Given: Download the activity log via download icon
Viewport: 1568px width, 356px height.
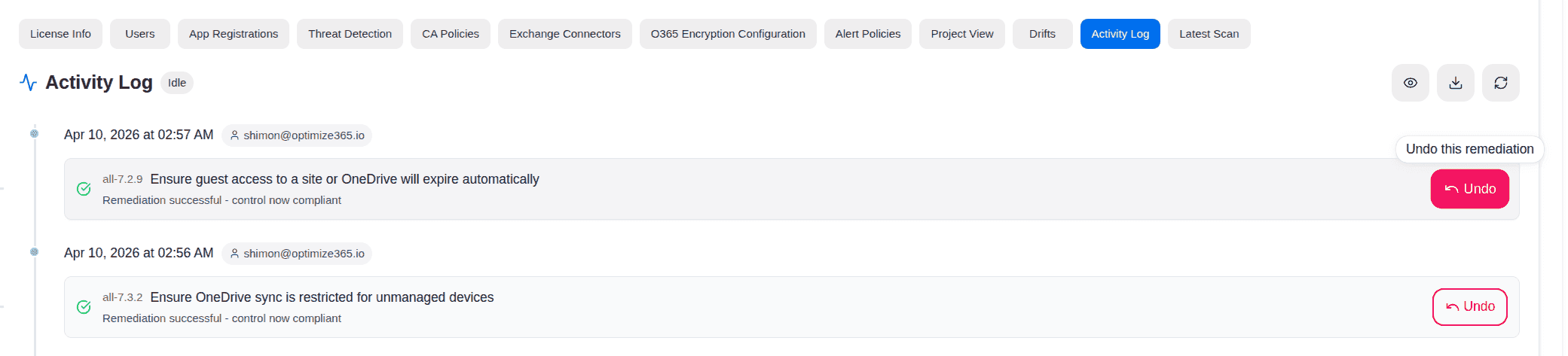Looking at the screenshot, I should 1455,83.
